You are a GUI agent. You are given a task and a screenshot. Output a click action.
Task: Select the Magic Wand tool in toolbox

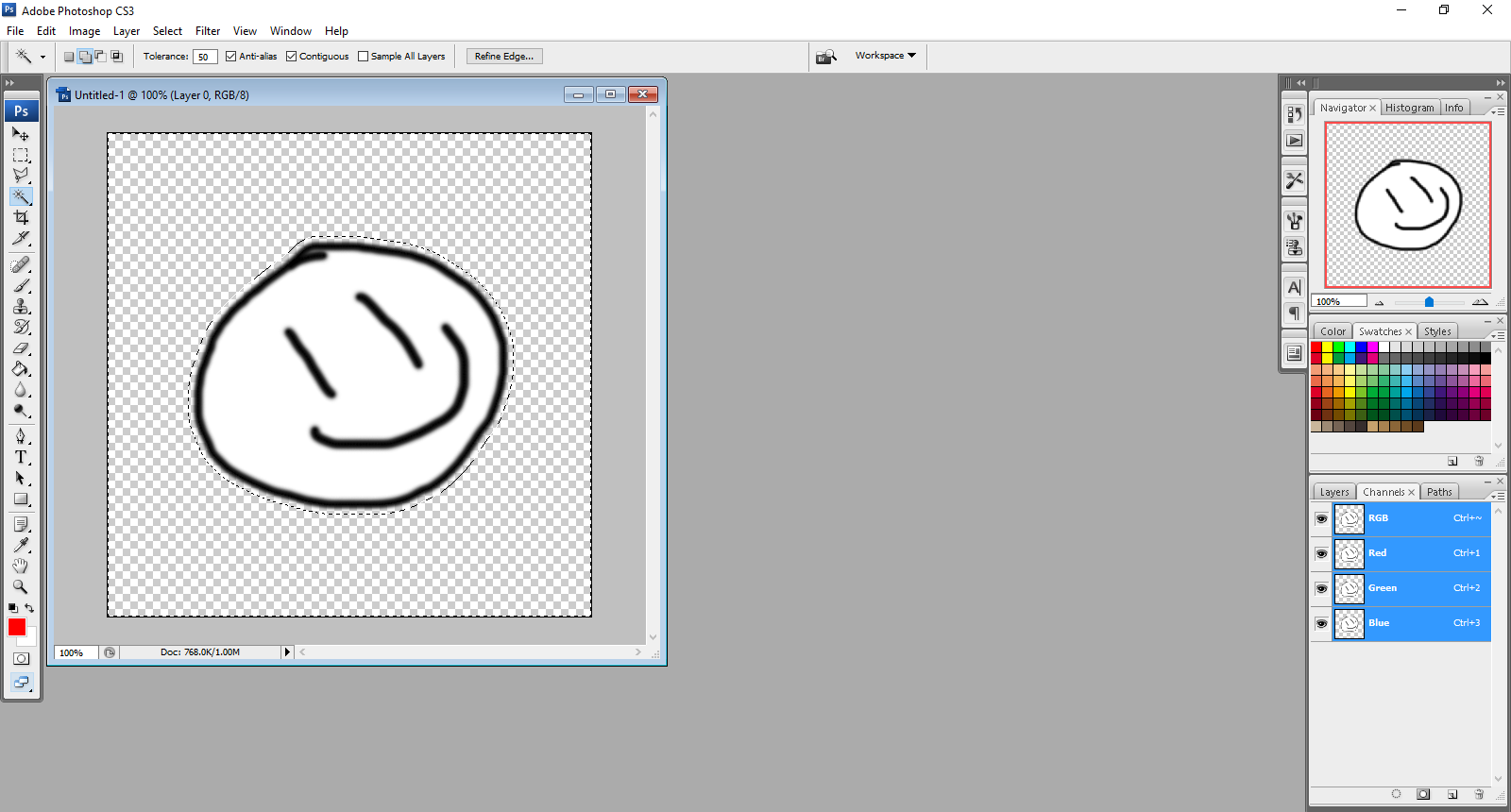pyautogui.click(x=21, y=196)
